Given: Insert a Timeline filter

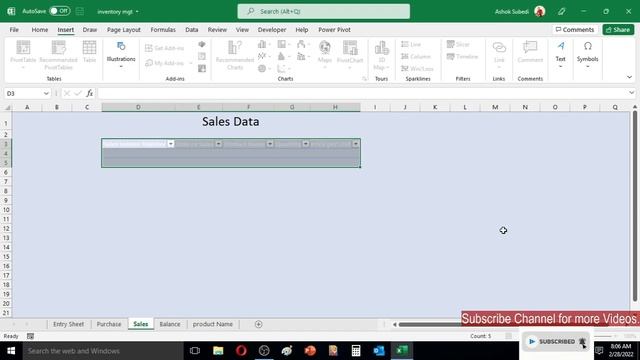Looking at the screenshot, I should 462,56.
